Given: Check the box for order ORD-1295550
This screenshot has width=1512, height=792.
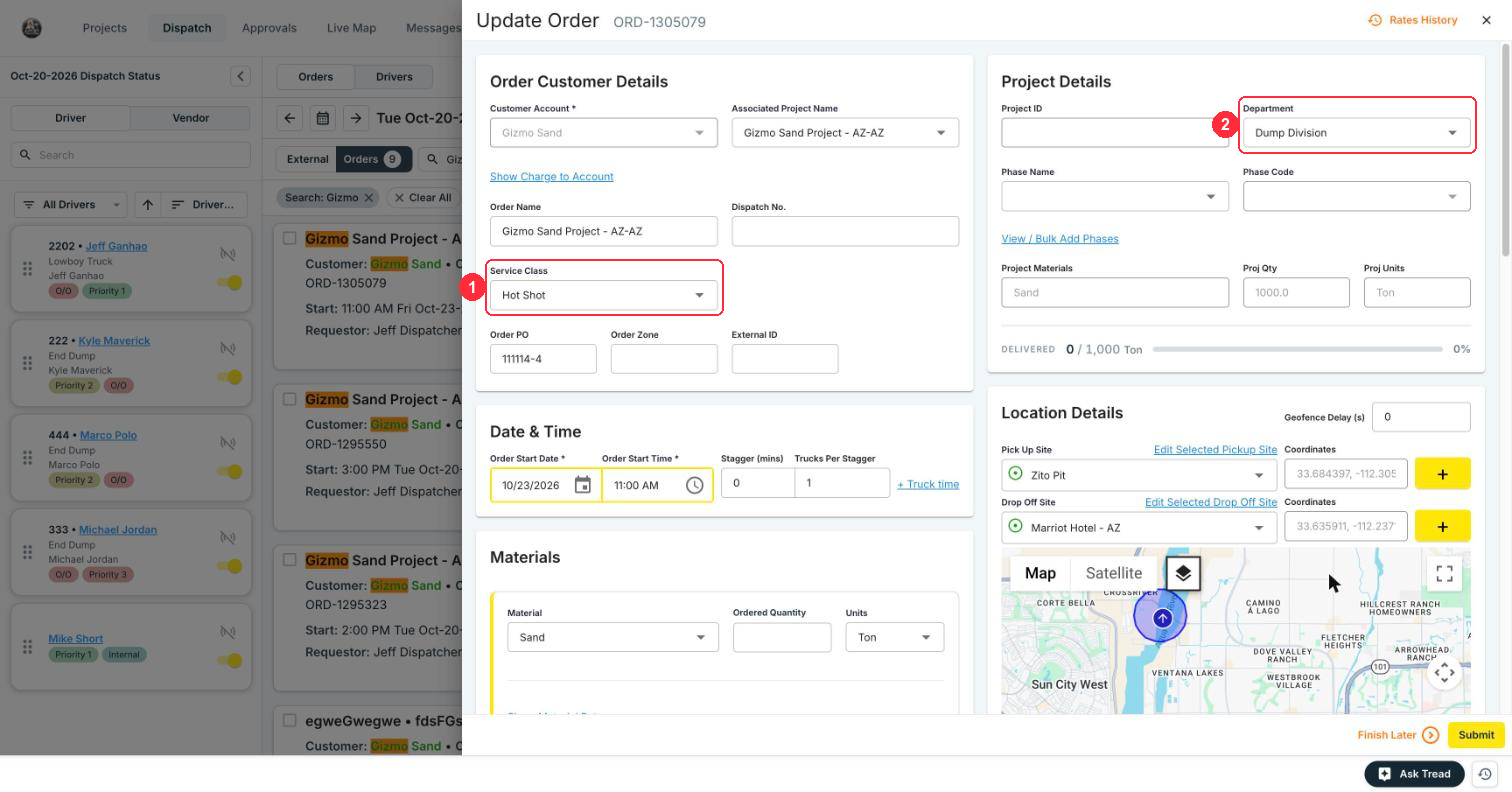Looking at the screenshot, I should [x=289, y=399].
